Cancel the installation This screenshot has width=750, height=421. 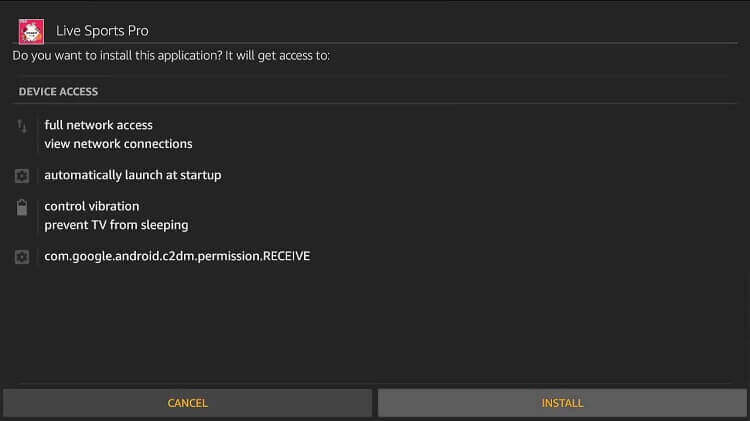click(188, 403)
